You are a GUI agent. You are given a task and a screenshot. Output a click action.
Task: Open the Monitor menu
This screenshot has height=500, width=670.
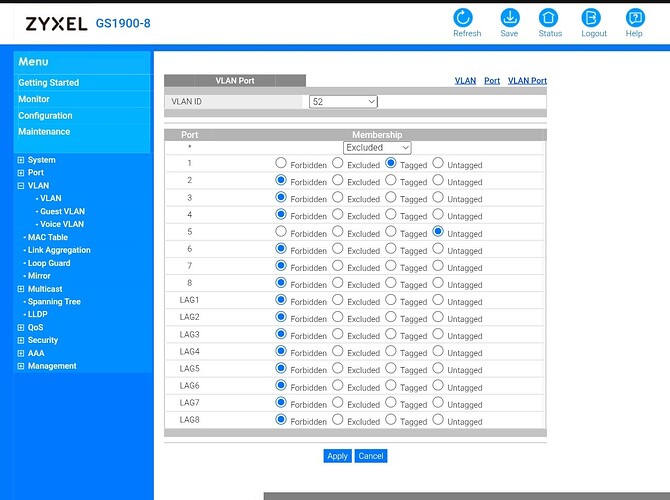pos(34,99)
